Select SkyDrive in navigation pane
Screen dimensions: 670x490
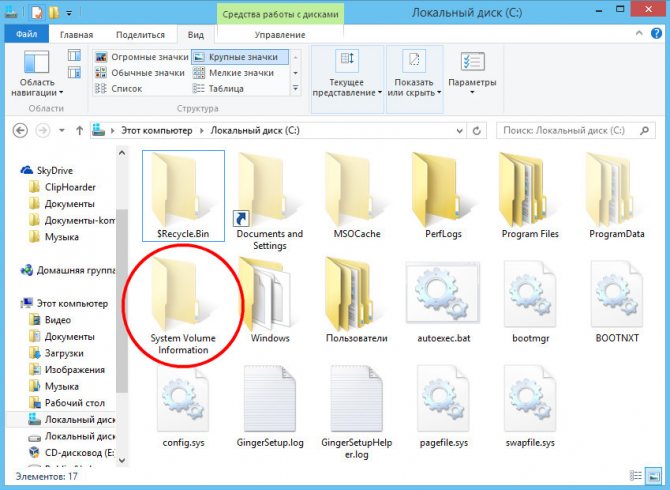coord(47,170)
